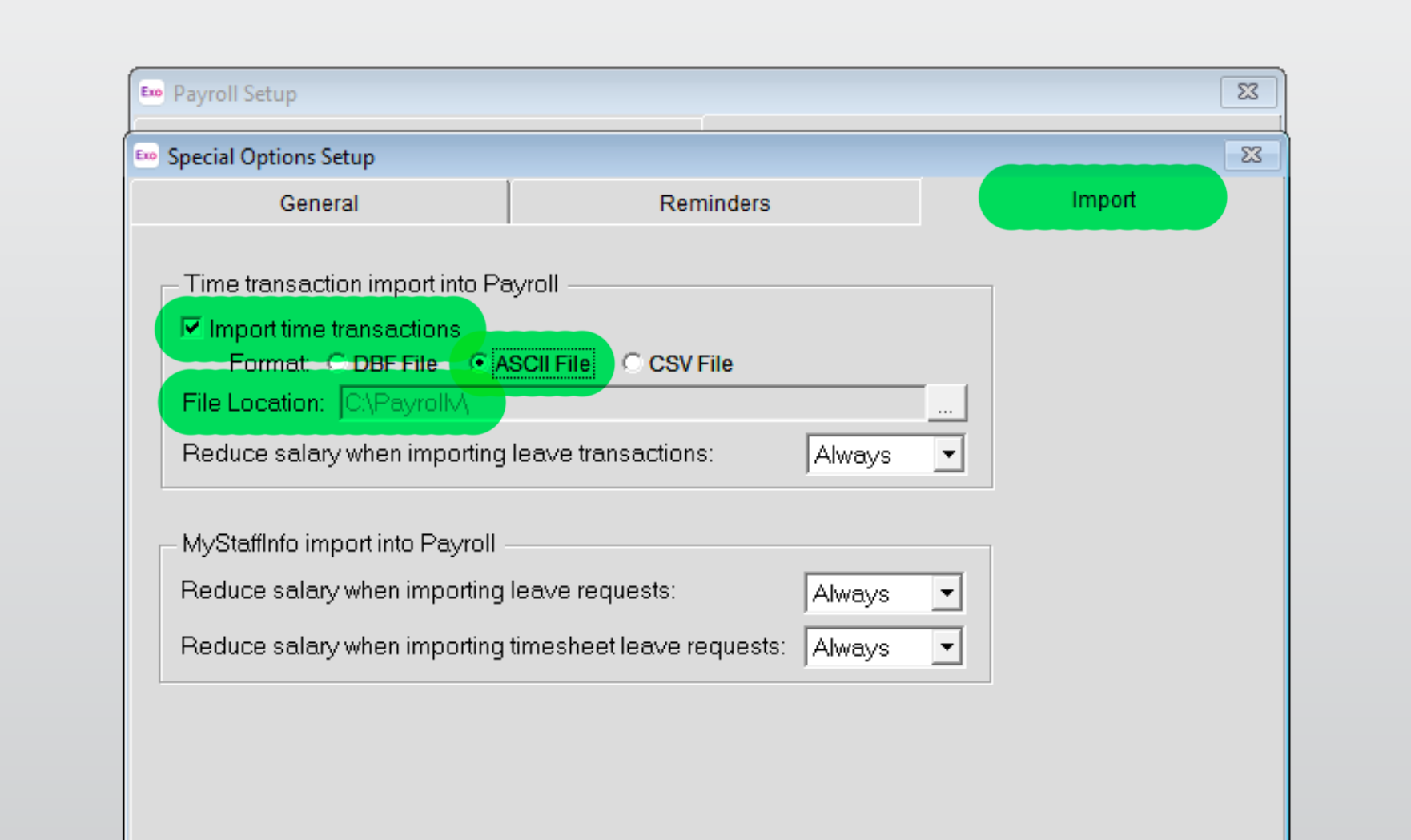This screenshot has width=1411, height=840.
Task: Click the Time transaction import into Payroll heading
Action: (371, 284)
